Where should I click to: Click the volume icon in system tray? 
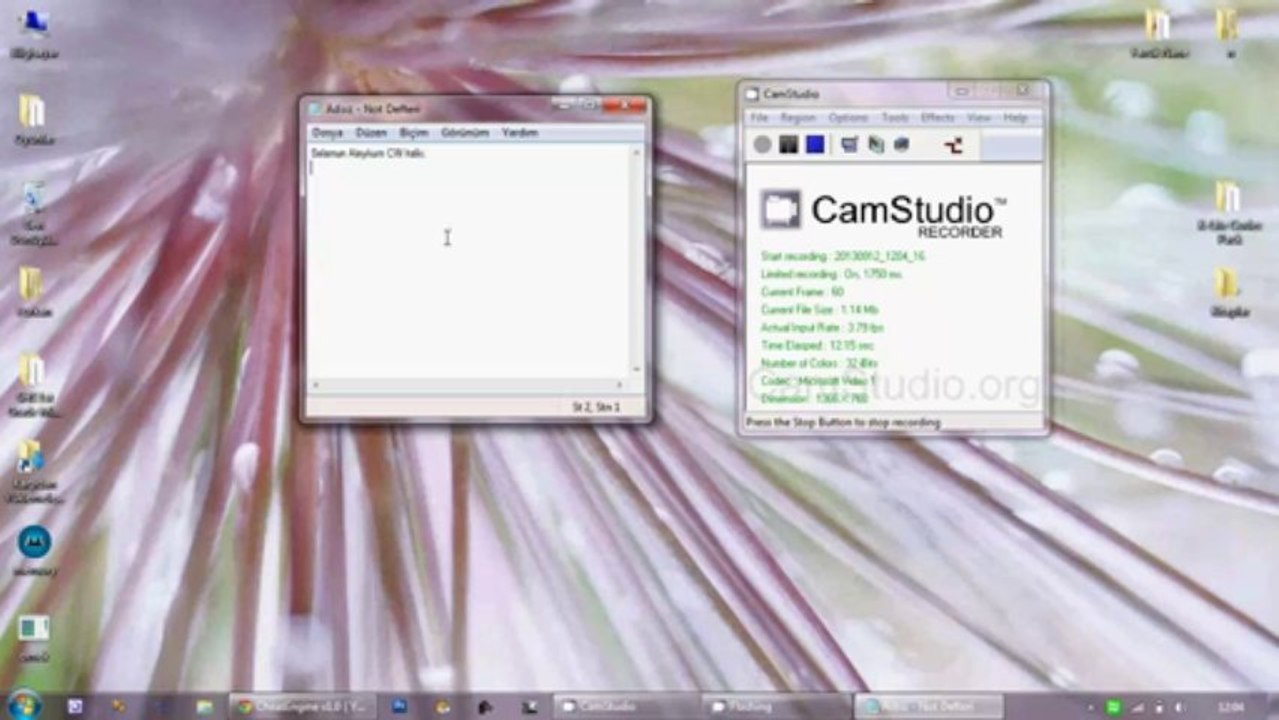[x=1183, y=707]
